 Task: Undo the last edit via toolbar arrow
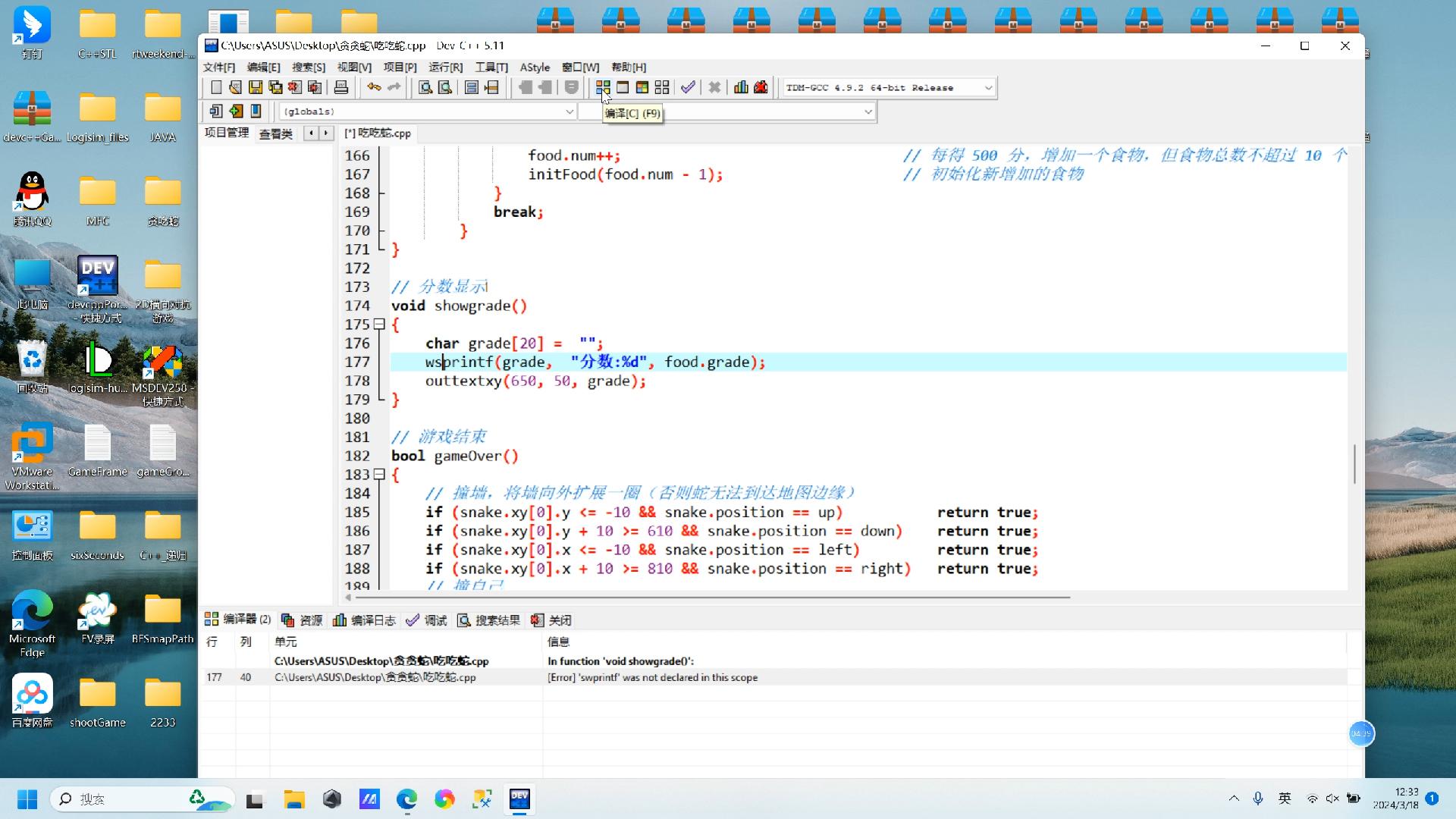click(374, 88)
